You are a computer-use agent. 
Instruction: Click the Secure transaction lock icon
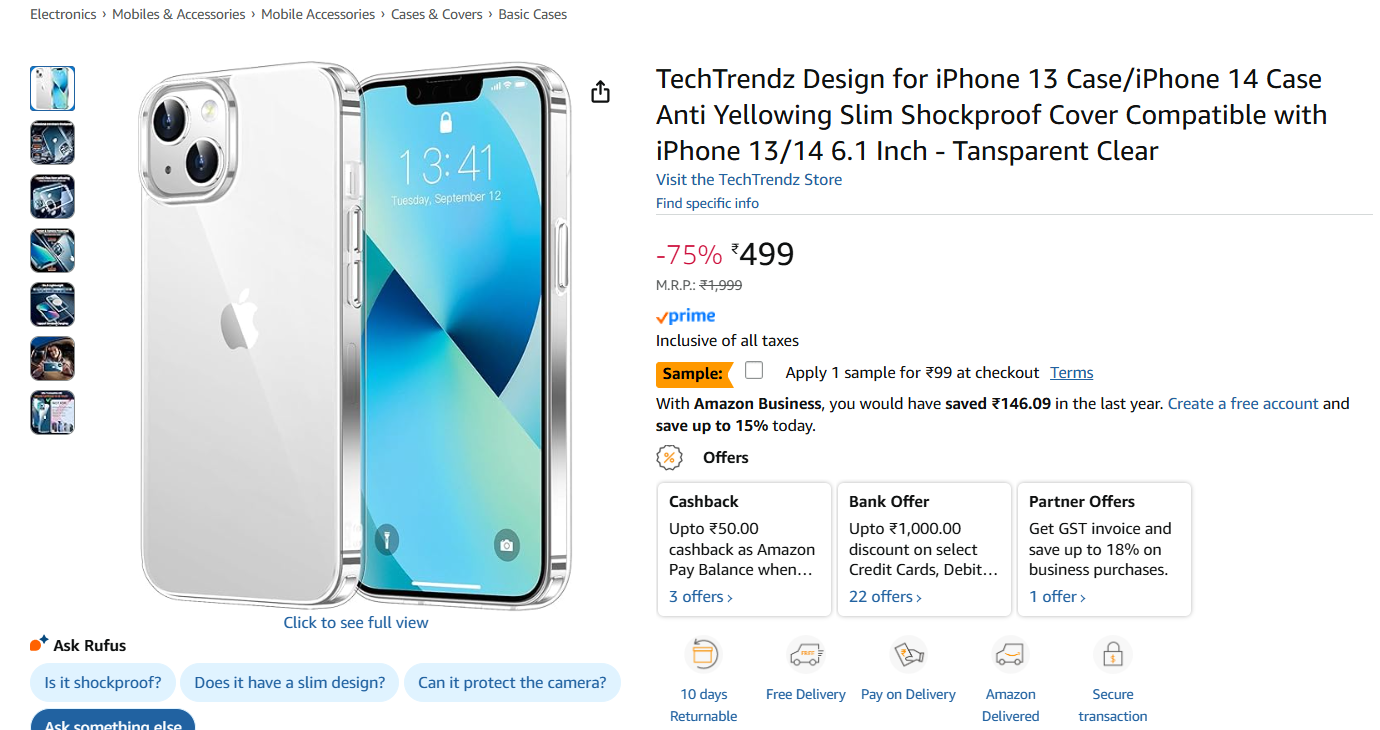coord(1112,655)
